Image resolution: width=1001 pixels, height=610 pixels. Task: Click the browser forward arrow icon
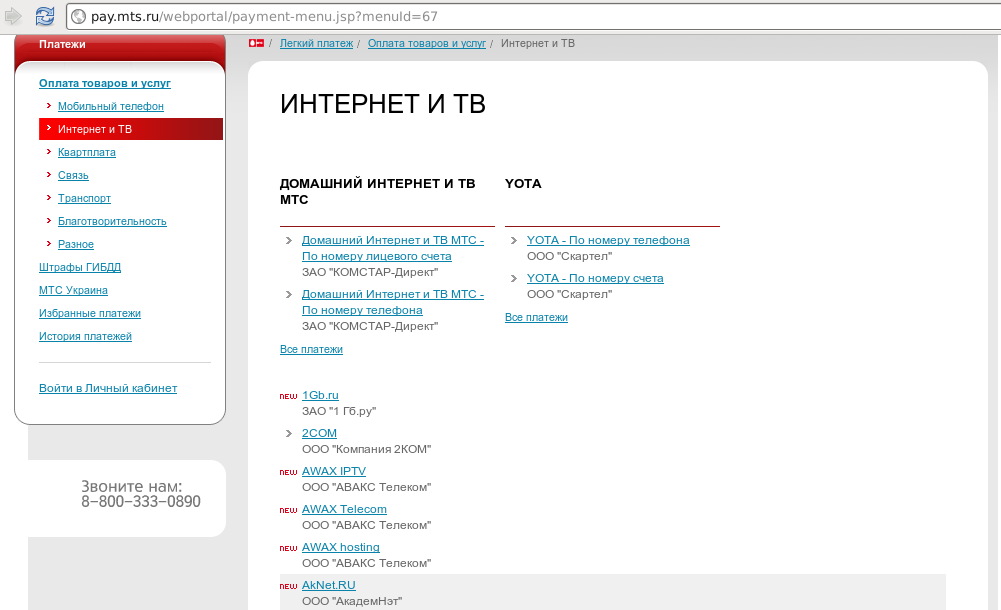point(13,16)
